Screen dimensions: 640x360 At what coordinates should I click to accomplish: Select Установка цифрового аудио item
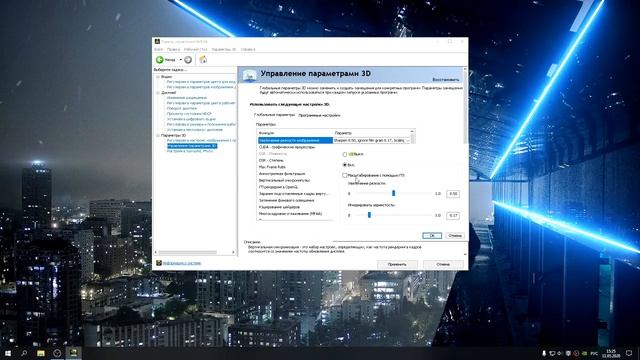coord(191,119)
